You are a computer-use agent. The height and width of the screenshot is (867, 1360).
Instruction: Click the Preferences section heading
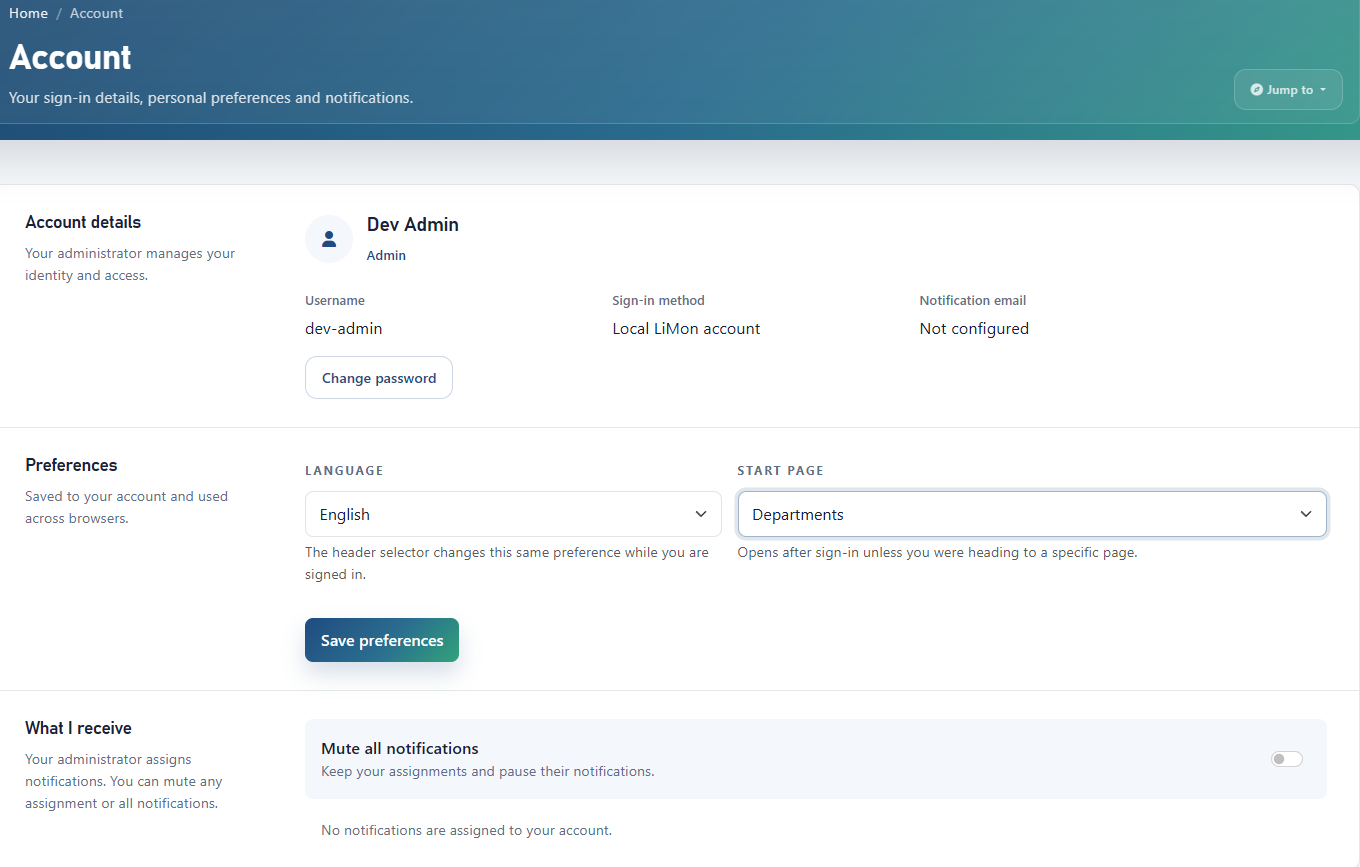(x=71, y=465)
